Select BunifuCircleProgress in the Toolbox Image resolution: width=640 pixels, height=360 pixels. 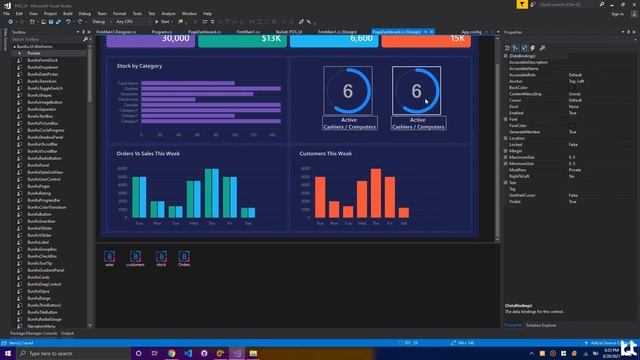[46, 130]
